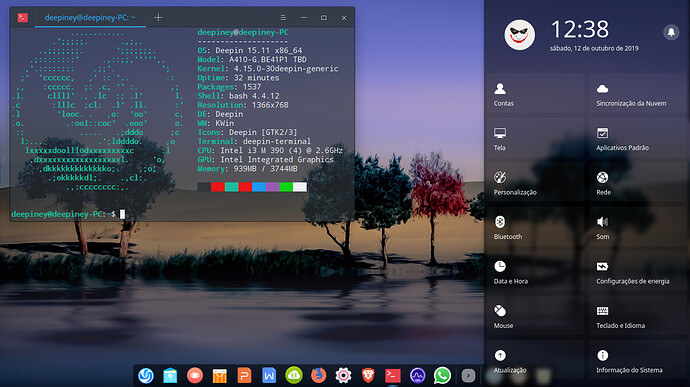The image size is (690, 387).
Task: Click the Joker user avatar
Action: (x=519, y=35)
